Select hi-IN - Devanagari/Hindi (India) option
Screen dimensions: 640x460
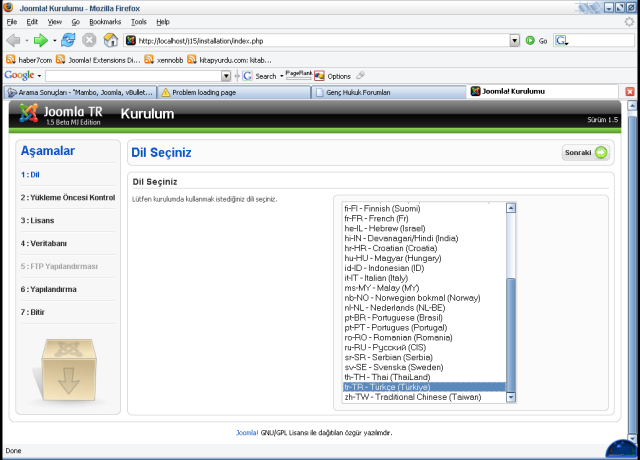click(x=424, y=238)
